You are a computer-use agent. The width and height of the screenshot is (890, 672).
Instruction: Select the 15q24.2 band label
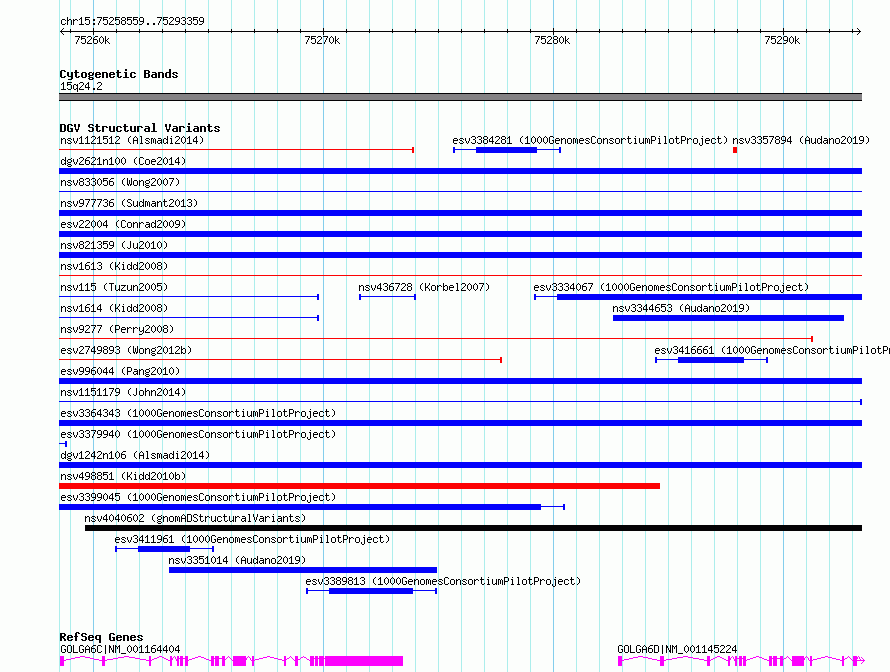point(81,86)
